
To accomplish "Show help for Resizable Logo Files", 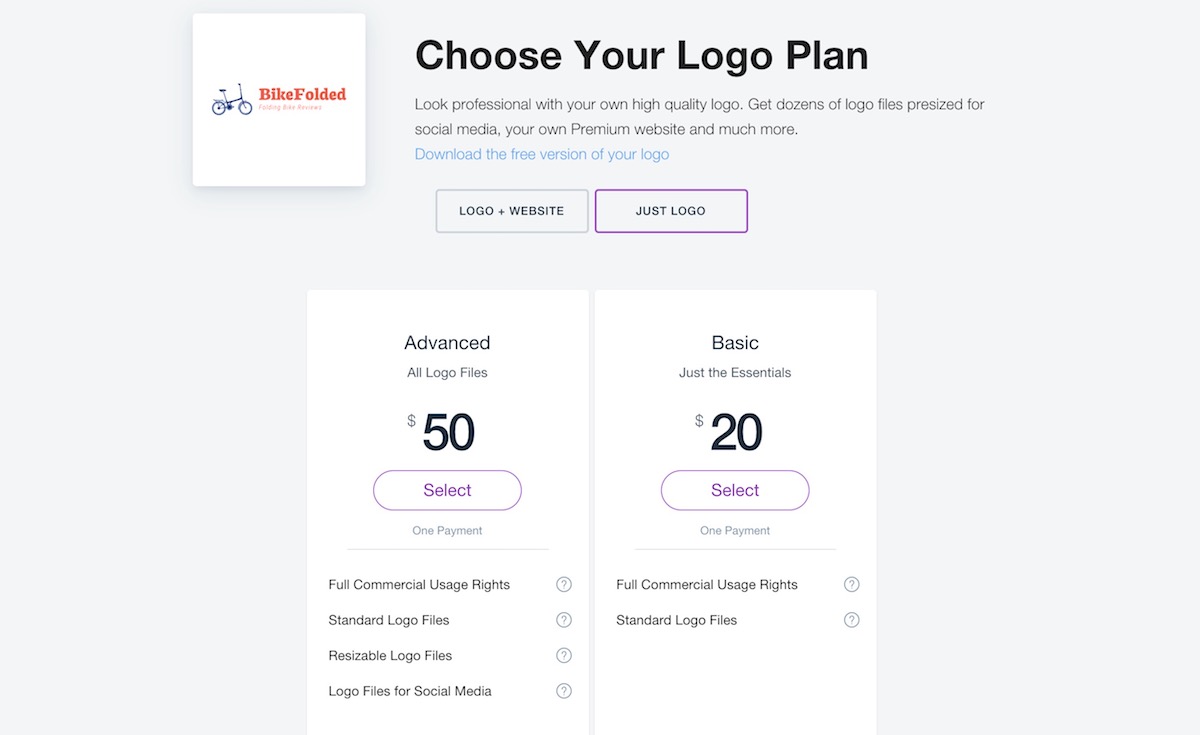I will [x=564, y=655].
